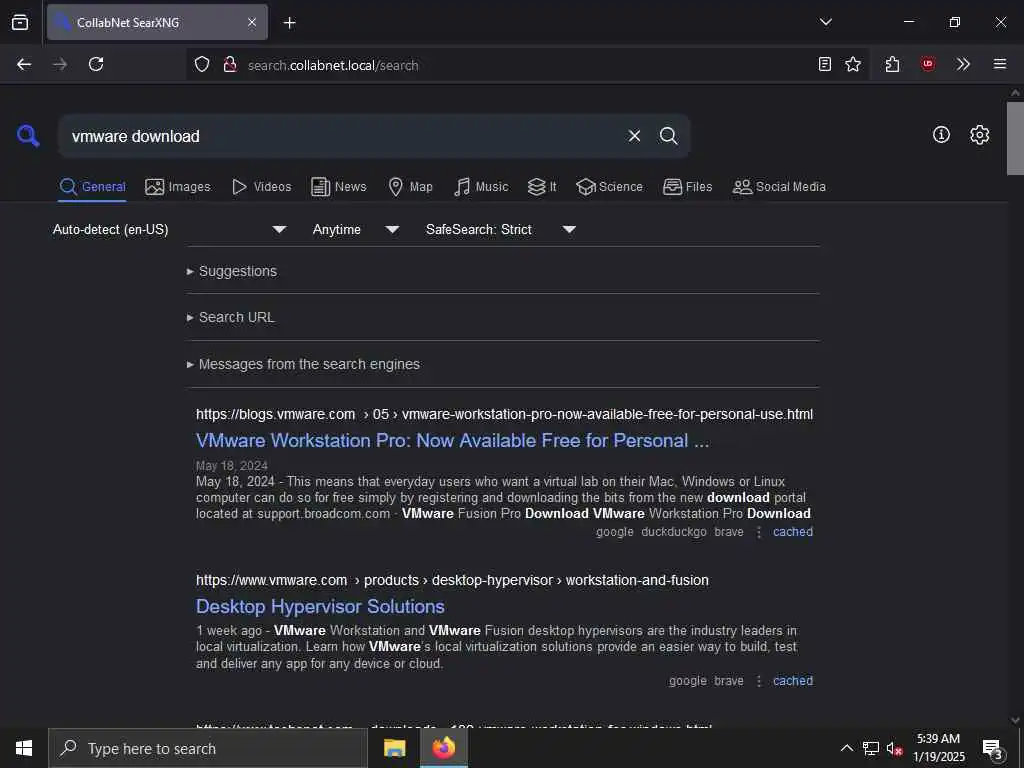Screen dimensions: 1024x768
Task: Open the SafeSearch: Strict dropdown
Action: pos(500,229)
